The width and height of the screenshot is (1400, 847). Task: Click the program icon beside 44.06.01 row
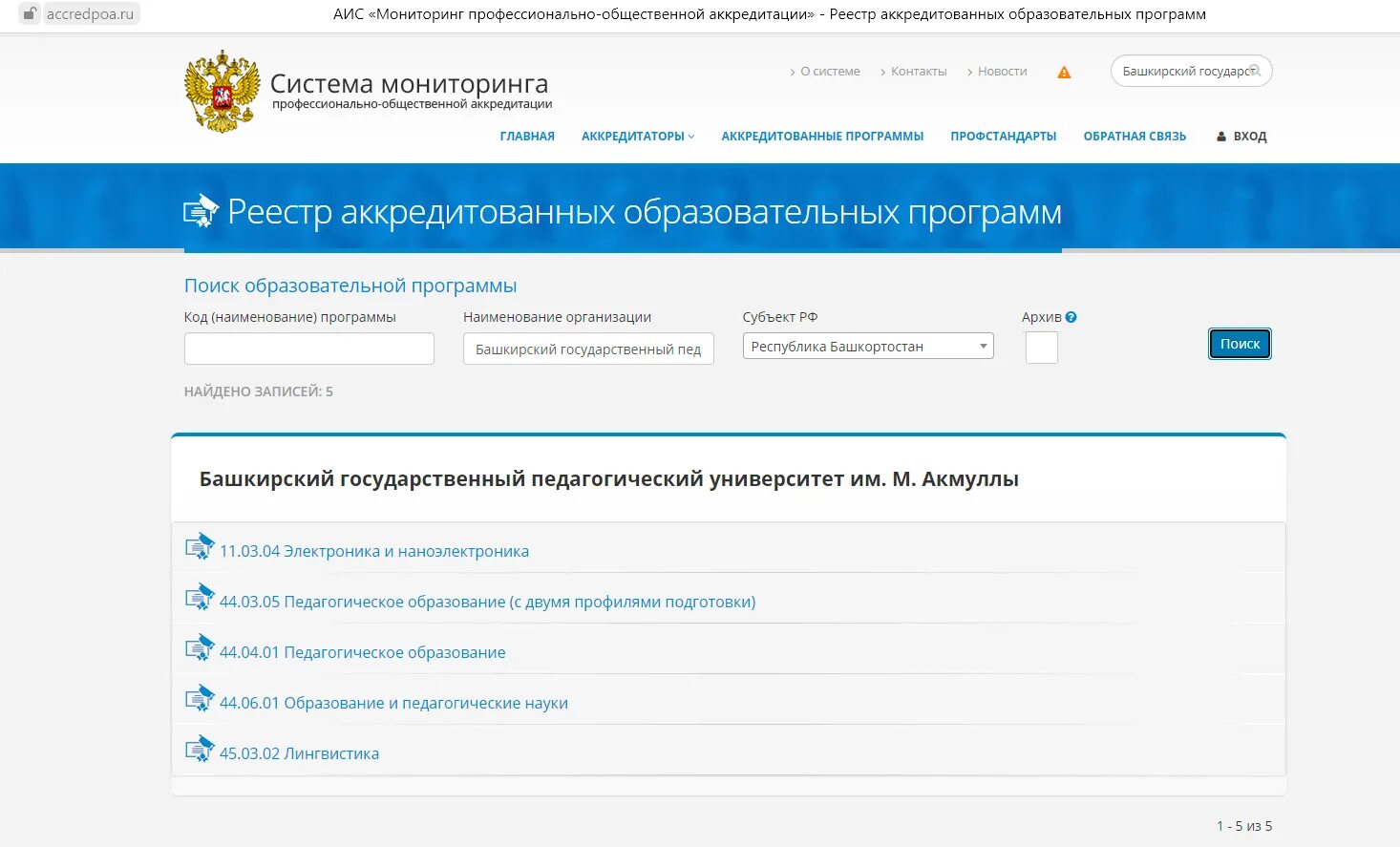200,699
